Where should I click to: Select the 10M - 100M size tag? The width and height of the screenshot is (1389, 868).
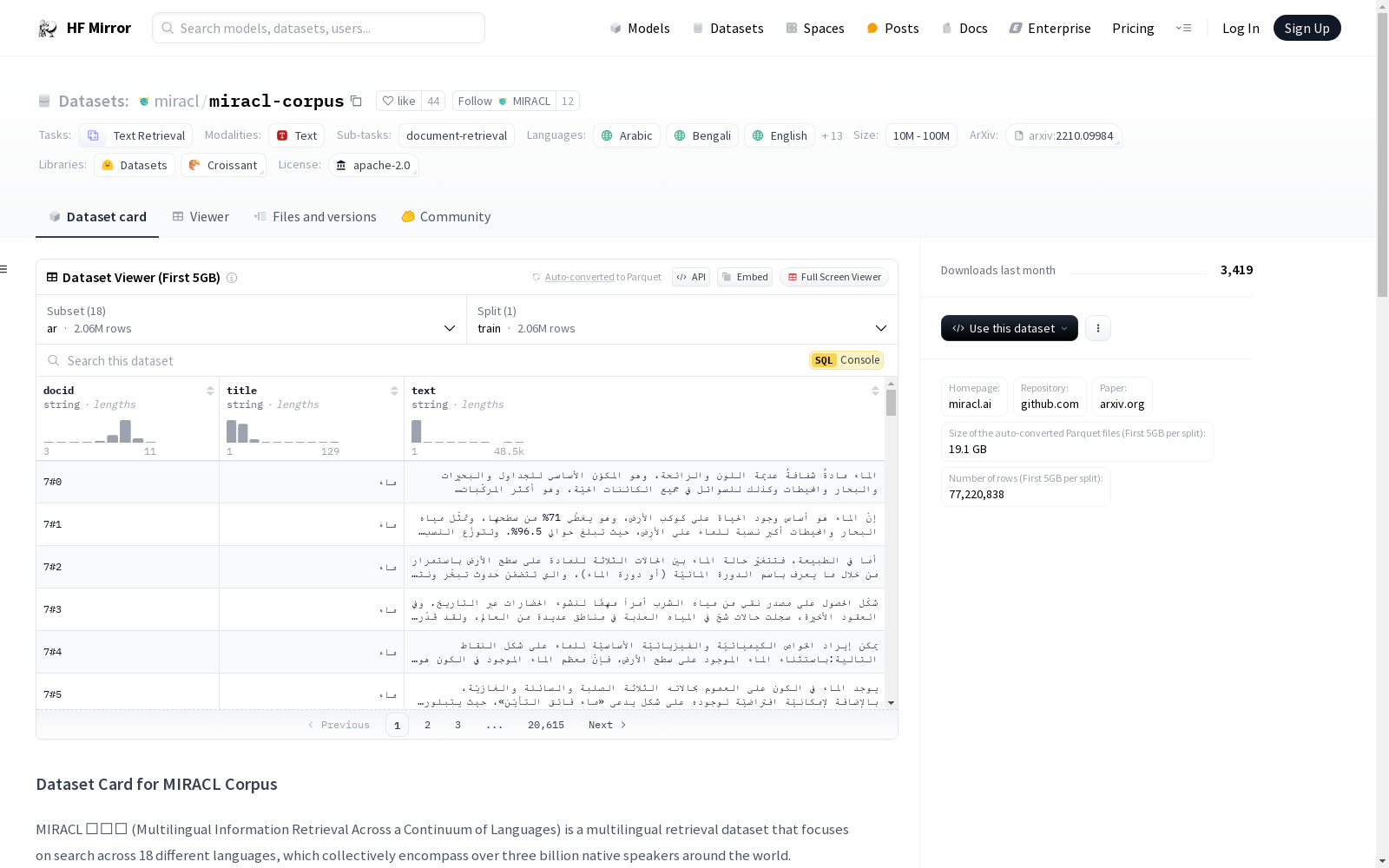(x=921, y=135)
